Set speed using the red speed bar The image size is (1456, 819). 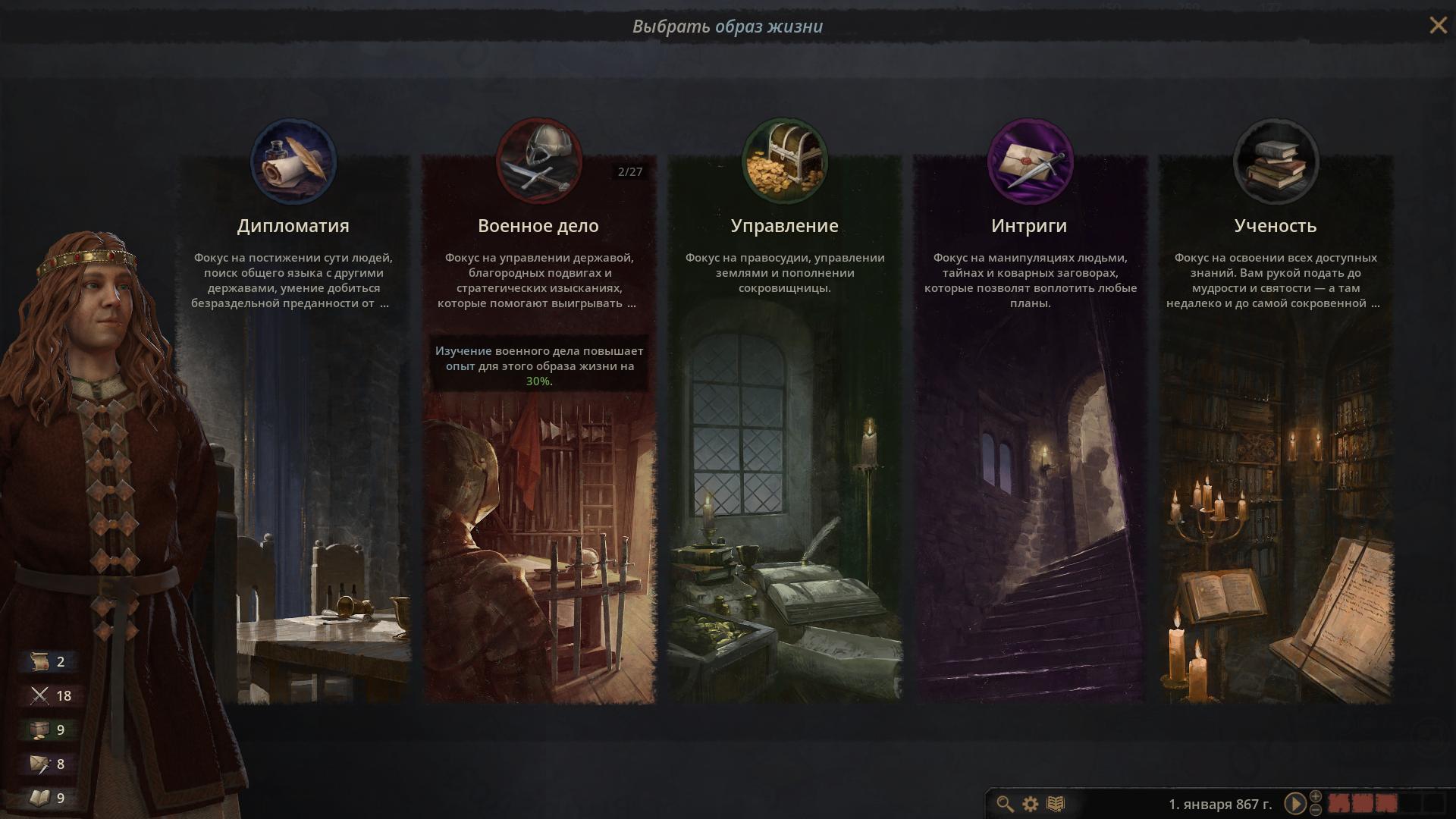click(1386, 803)
